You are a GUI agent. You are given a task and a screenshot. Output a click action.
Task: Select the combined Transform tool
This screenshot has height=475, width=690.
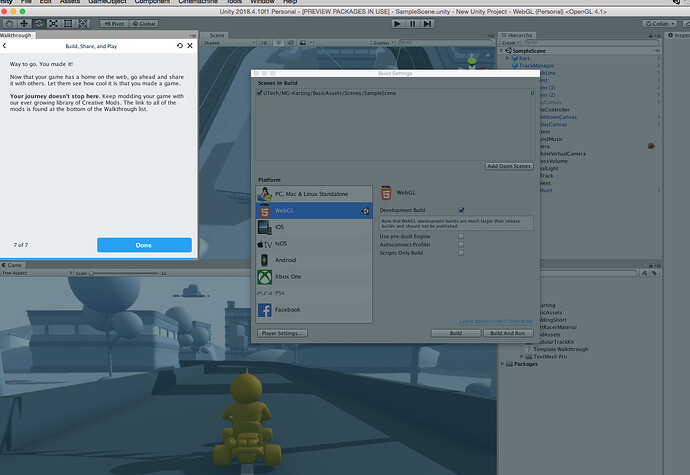83,24
